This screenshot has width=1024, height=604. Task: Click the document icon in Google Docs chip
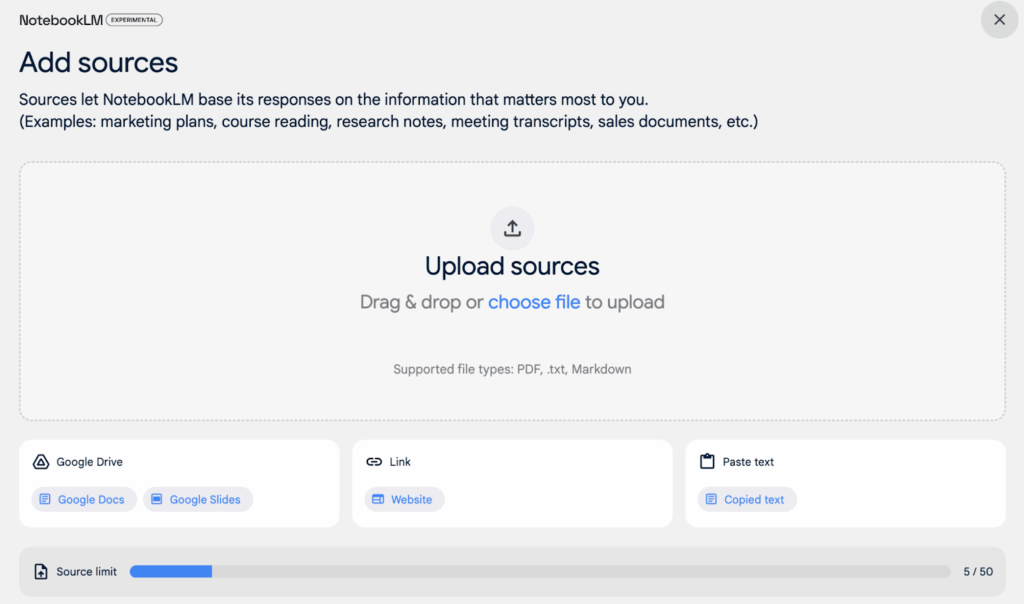point(44,499)
